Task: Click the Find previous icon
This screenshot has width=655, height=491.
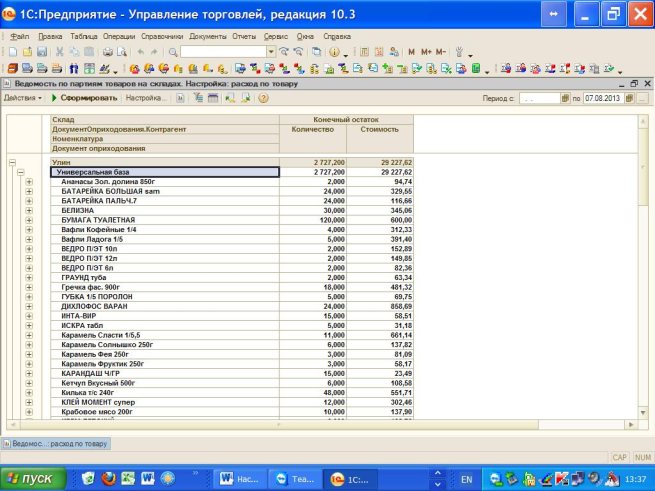Action: coord(298,52)
